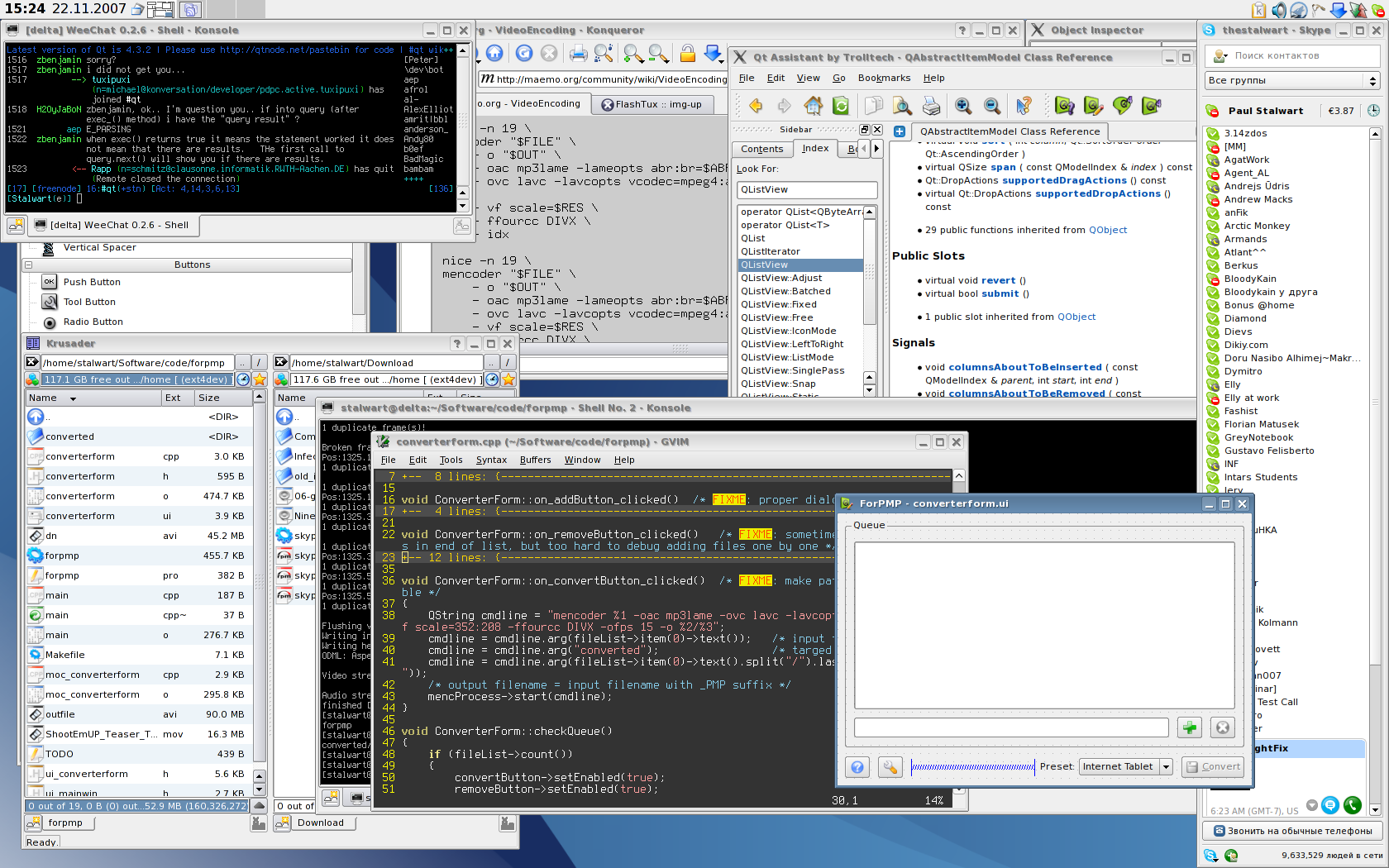Collapse the Buttons category in widget box
Screen dimensions: 1389x868
[28, 265]
